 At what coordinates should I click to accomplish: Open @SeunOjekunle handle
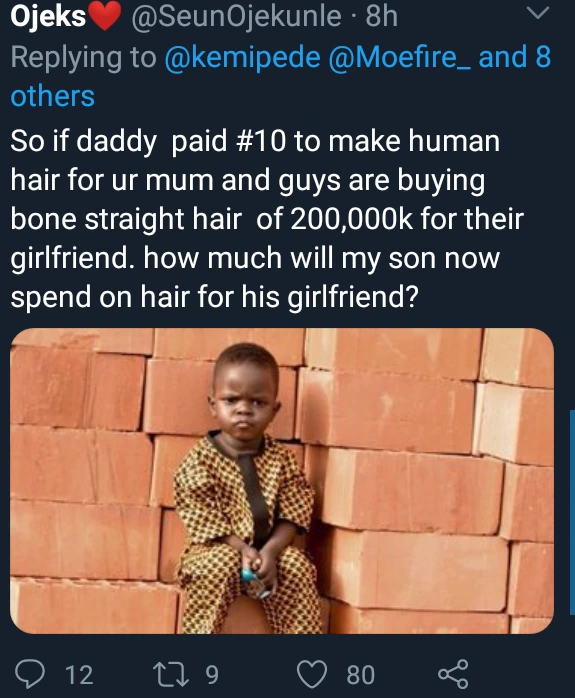(x=236, y=16)
